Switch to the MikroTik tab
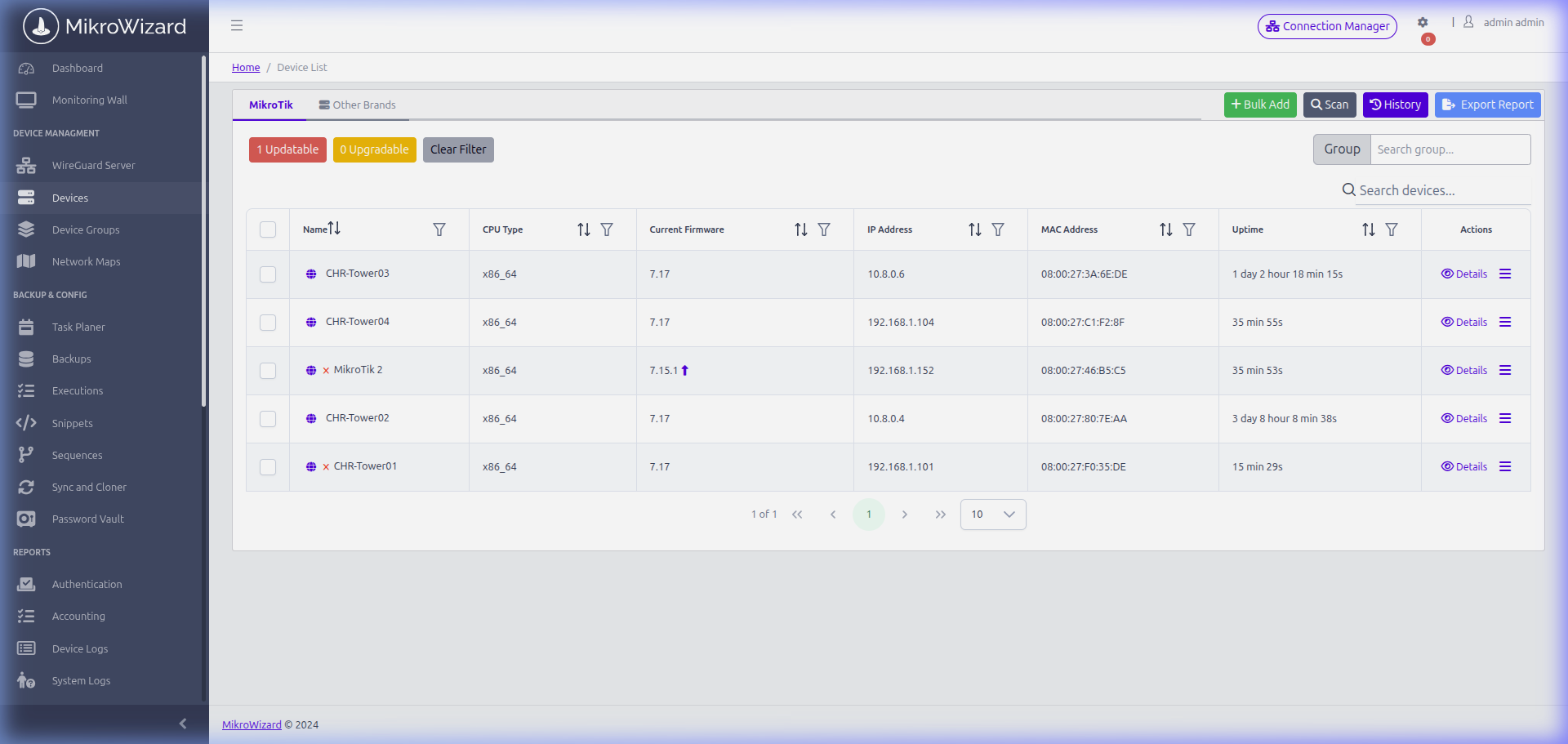The width and height of the screenshot is (1568, 744). click(x=271, y=105)
